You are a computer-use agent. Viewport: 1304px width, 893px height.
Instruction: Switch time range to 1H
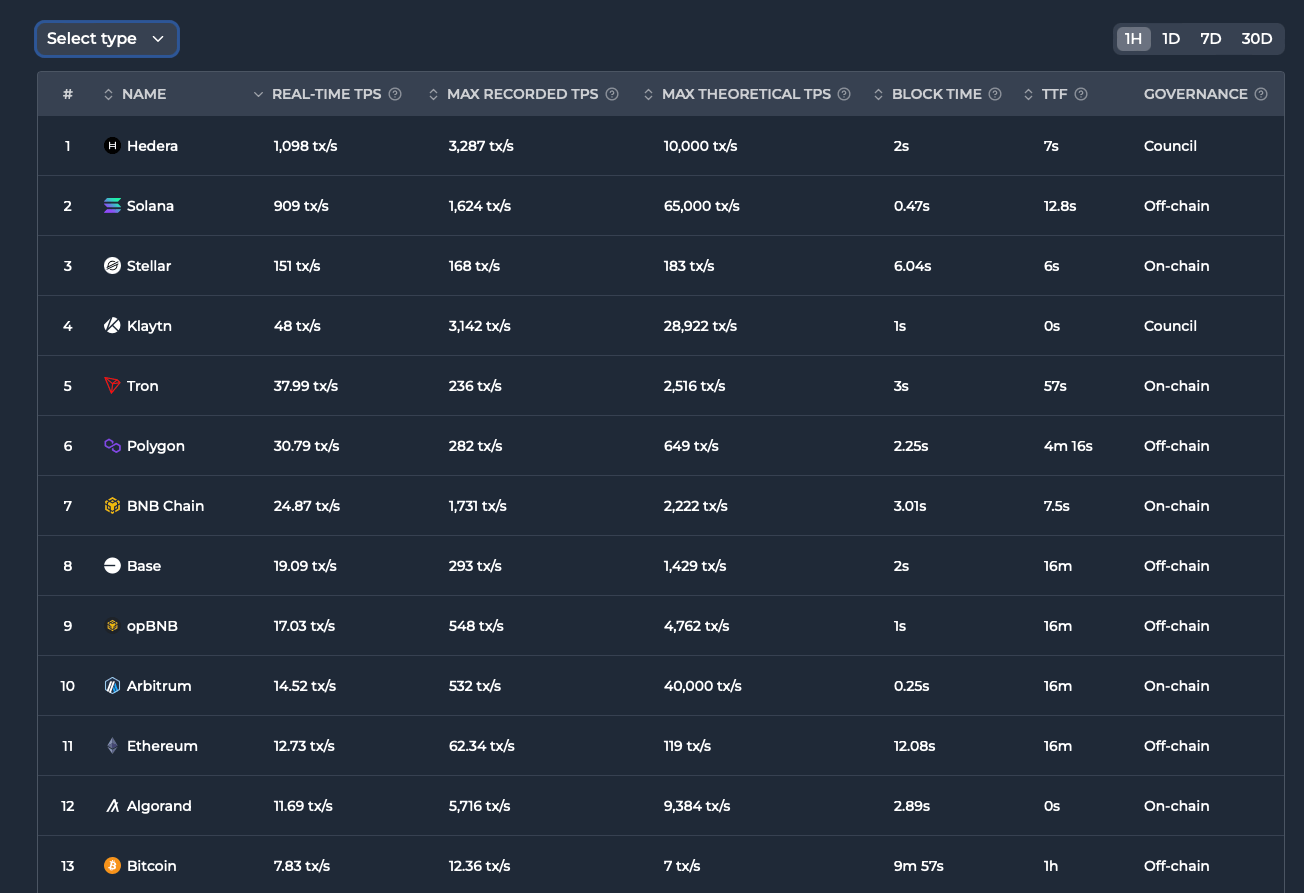[1133, 39]
